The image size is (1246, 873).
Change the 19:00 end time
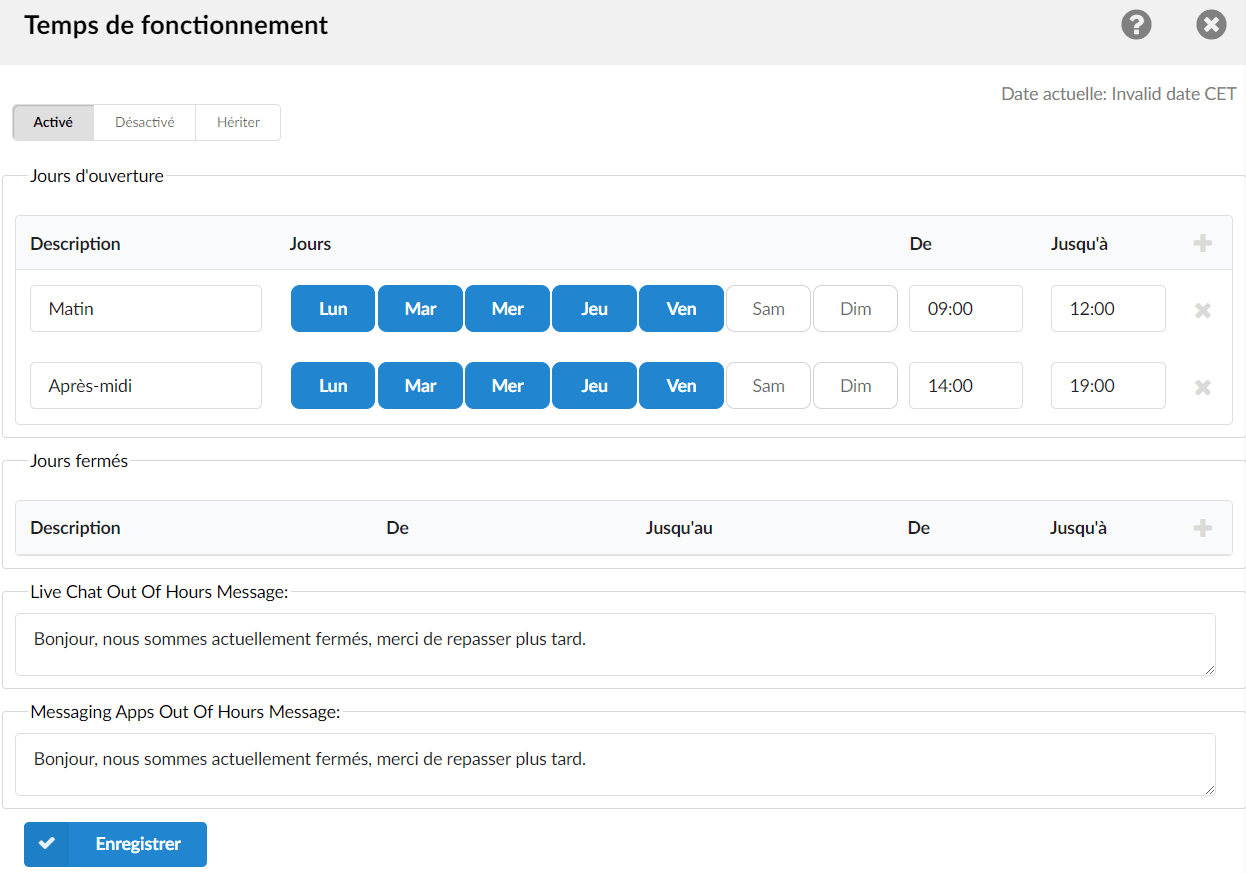[1108, 385]
